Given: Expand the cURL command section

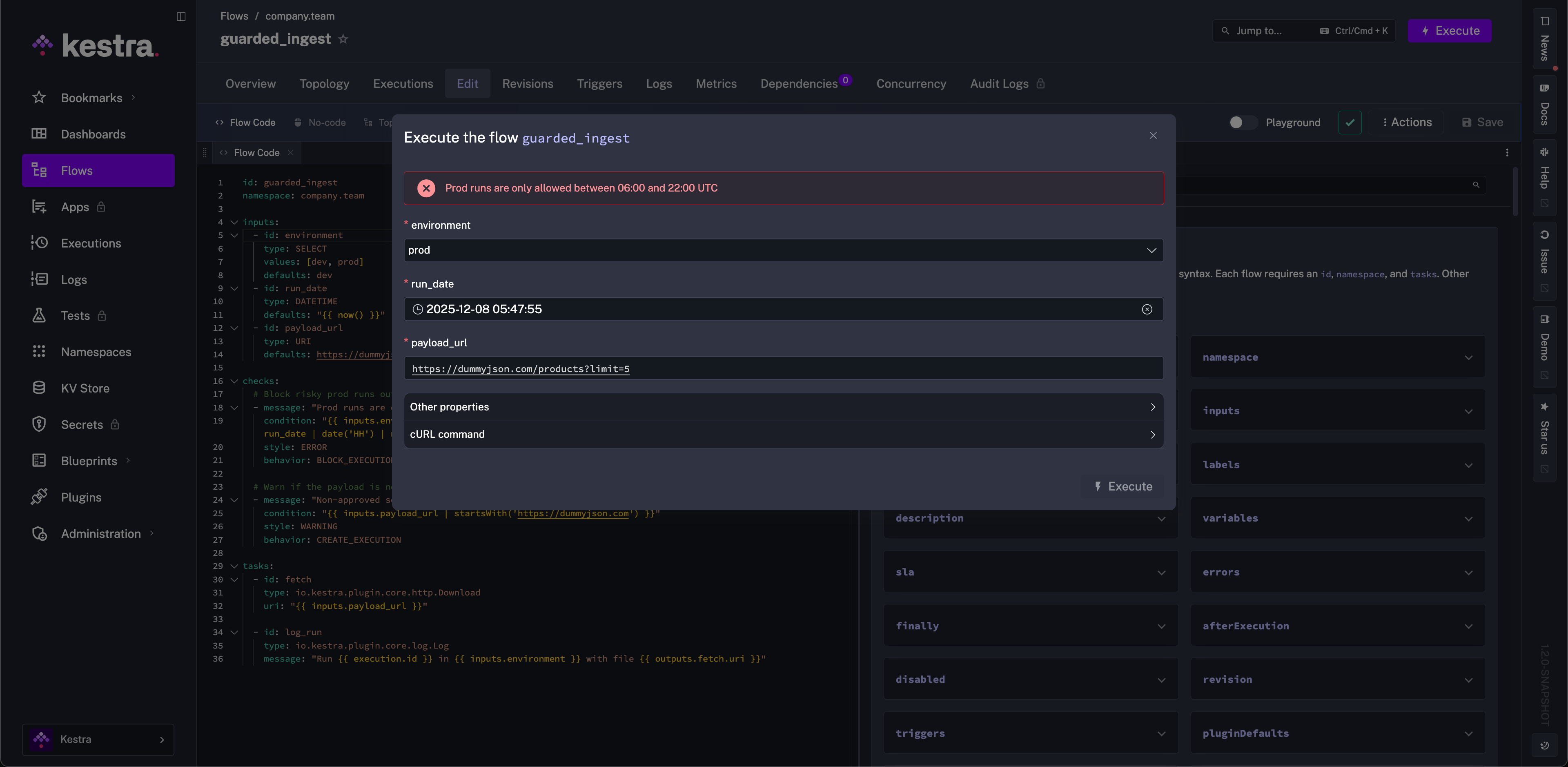Looking at the screenshot, I should 783,434.
